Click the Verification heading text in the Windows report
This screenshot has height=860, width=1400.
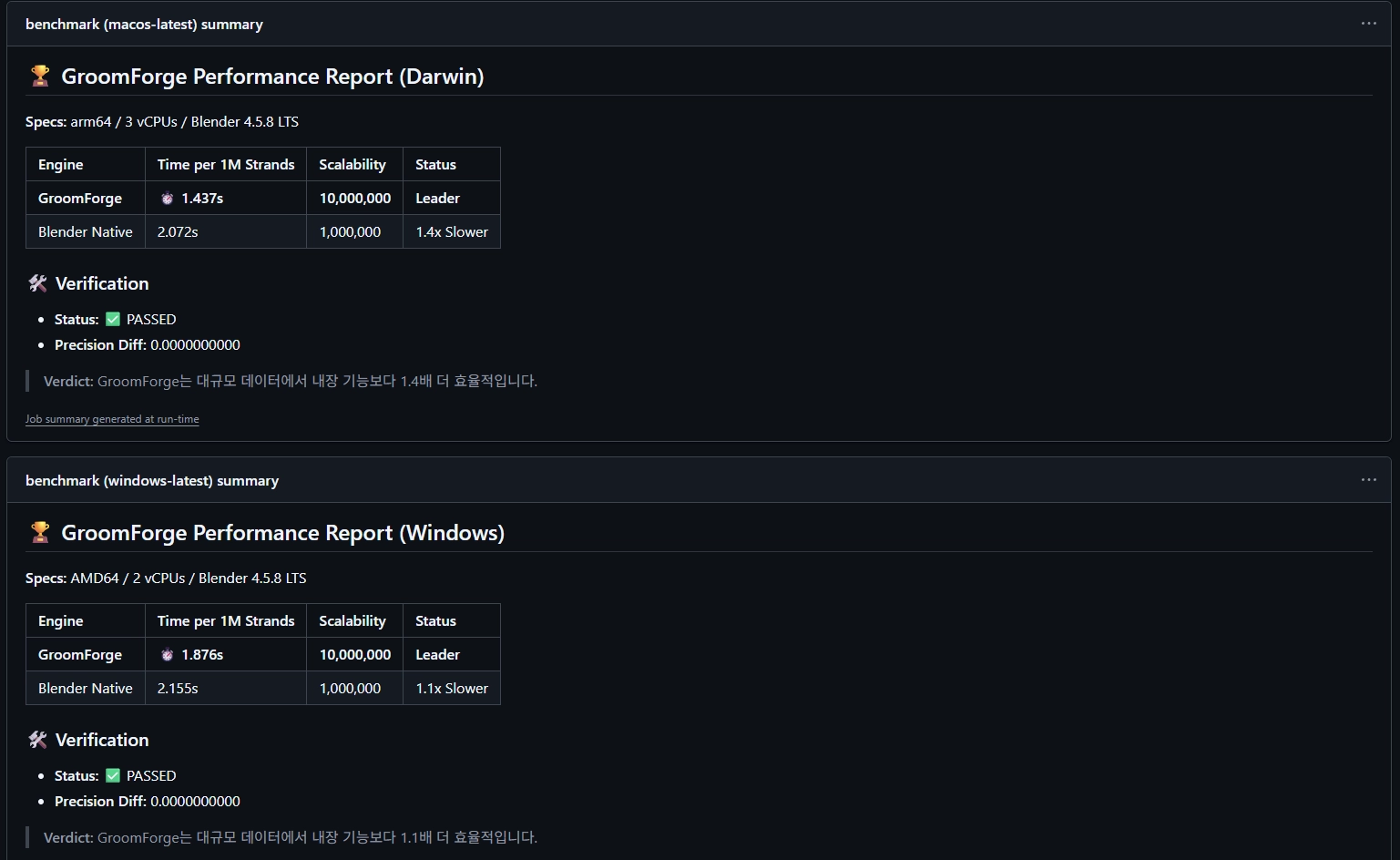tap(102, 740)
